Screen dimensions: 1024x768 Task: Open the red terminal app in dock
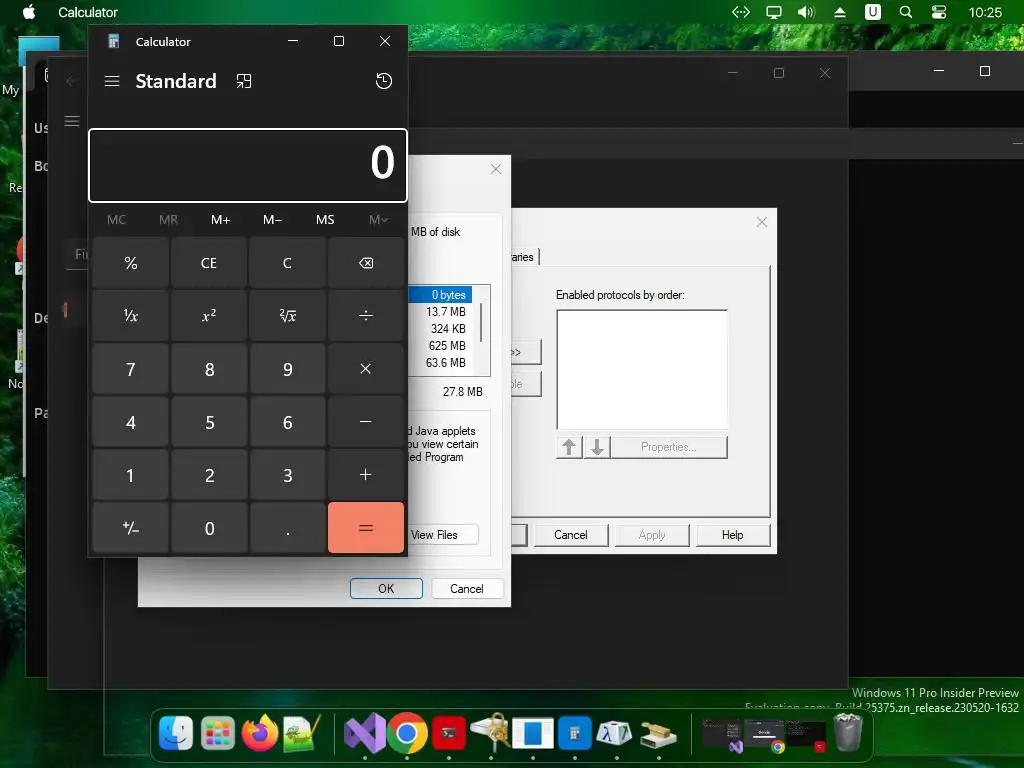[x=449, y=733]
